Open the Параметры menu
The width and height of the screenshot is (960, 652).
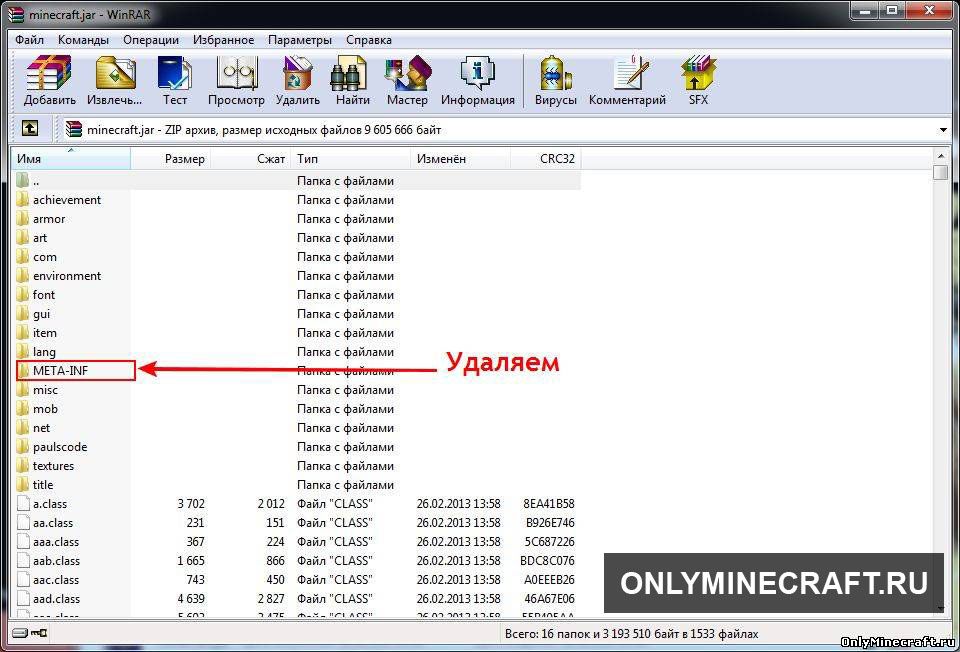coord(299,40)
